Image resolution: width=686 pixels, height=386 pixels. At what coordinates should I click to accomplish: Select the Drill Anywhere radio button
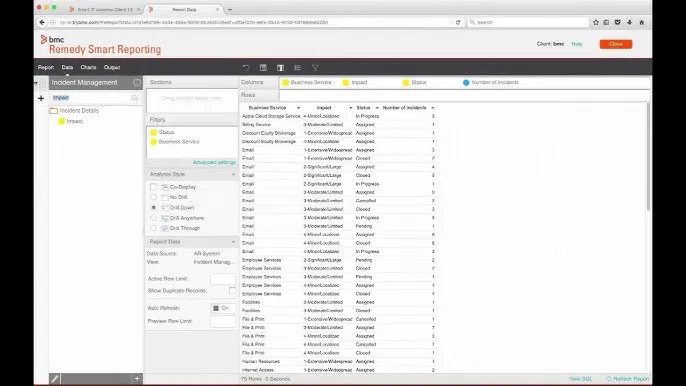(x=153, y=218)
